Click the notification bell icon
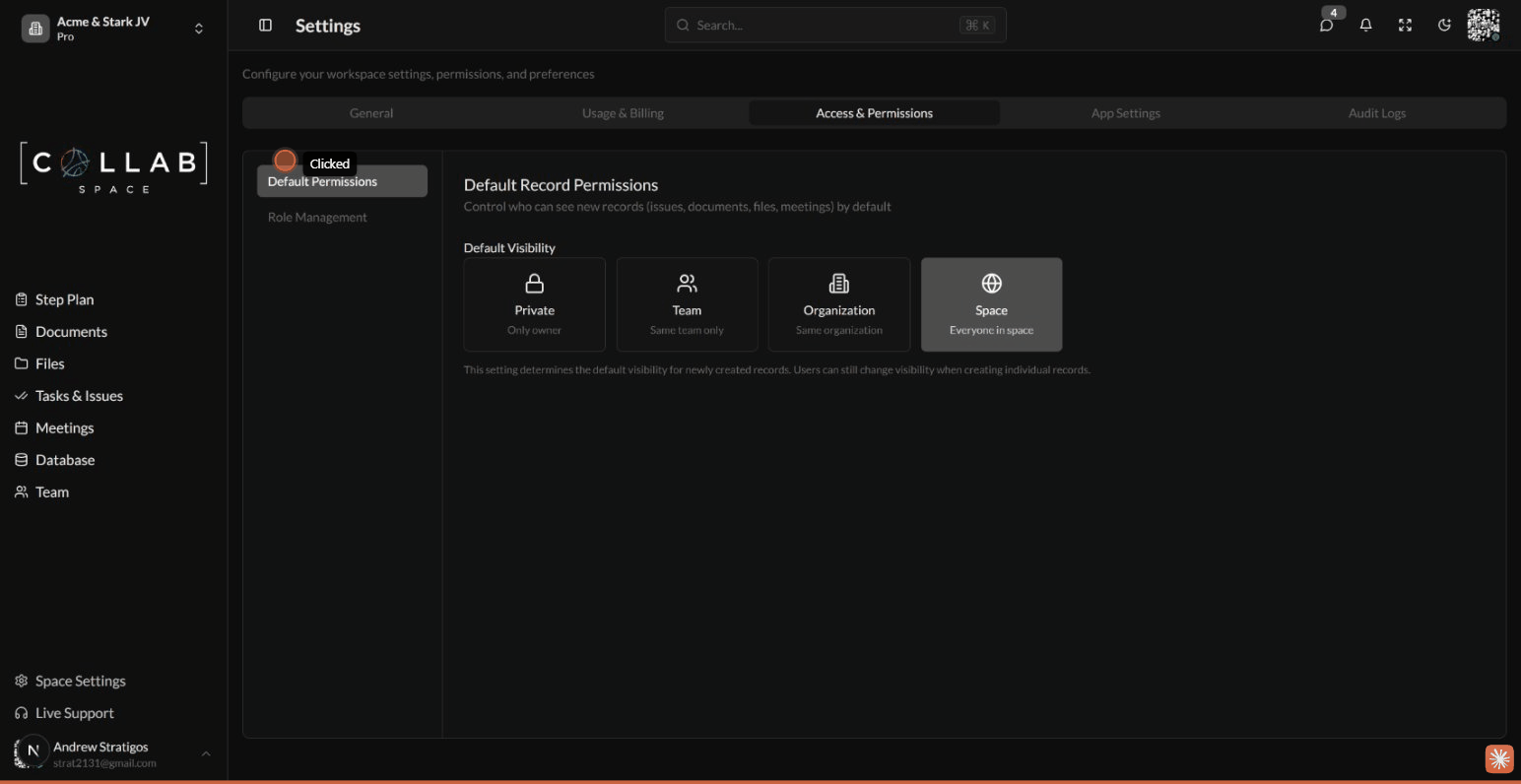The width and height of the screenshot is (1521, 784). (1365, 25)
